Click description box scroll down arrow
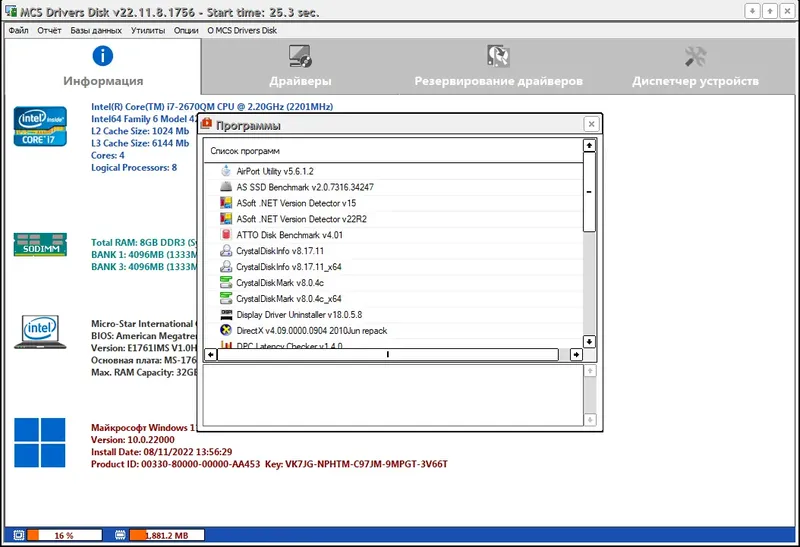This screenshot has height=547, width=800. (590, 419)
